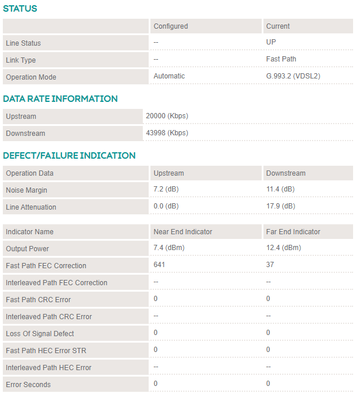The height and width of the screenshot is (400, 360).
Task: Select the Upstream 20000 Kbps value
Action: tap(167, 116)
